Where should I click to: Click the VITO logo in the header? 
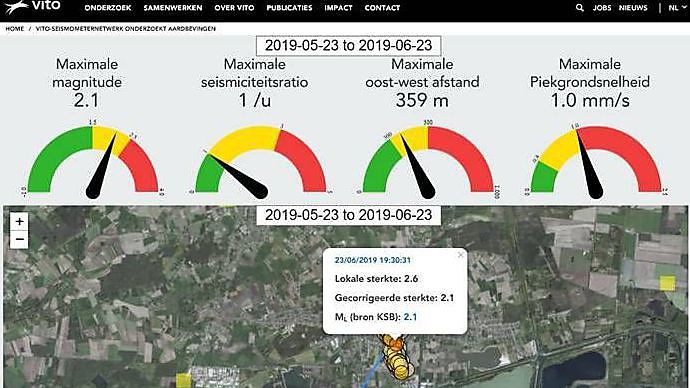tap(33, 7)
